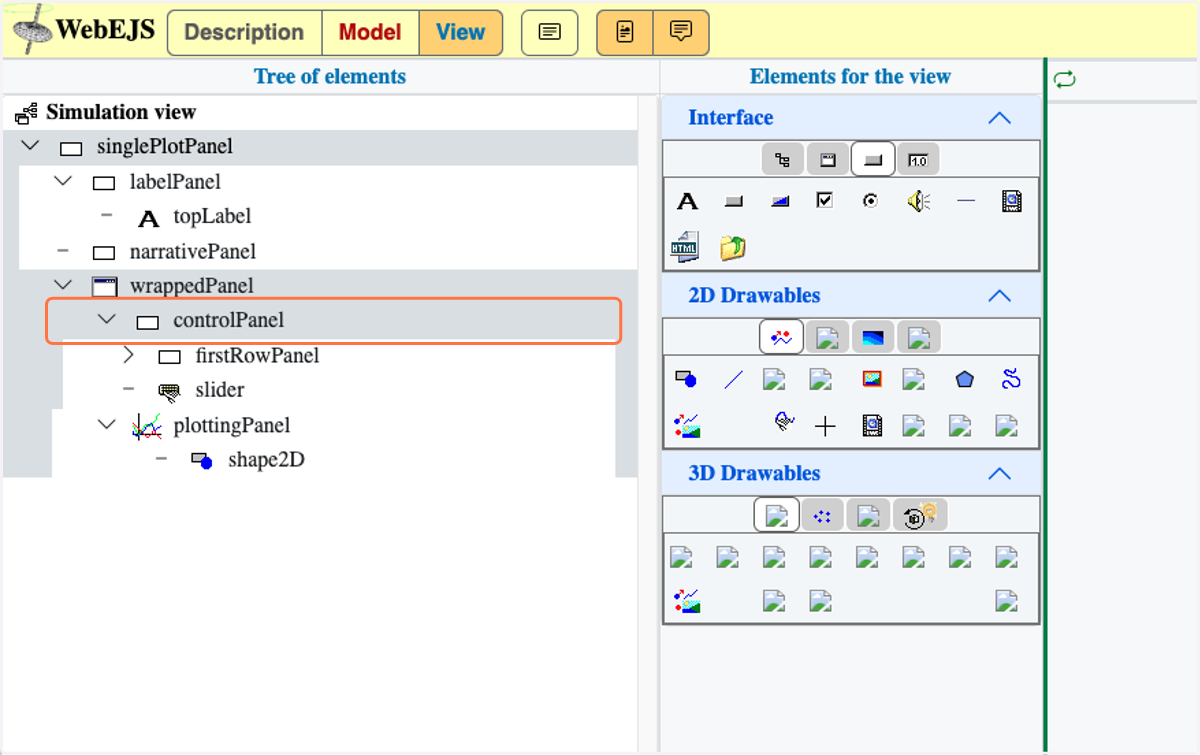Screen dimensions: 1200x755
Task: Pick the gray button element in Interface
Action: coord(734,202)
